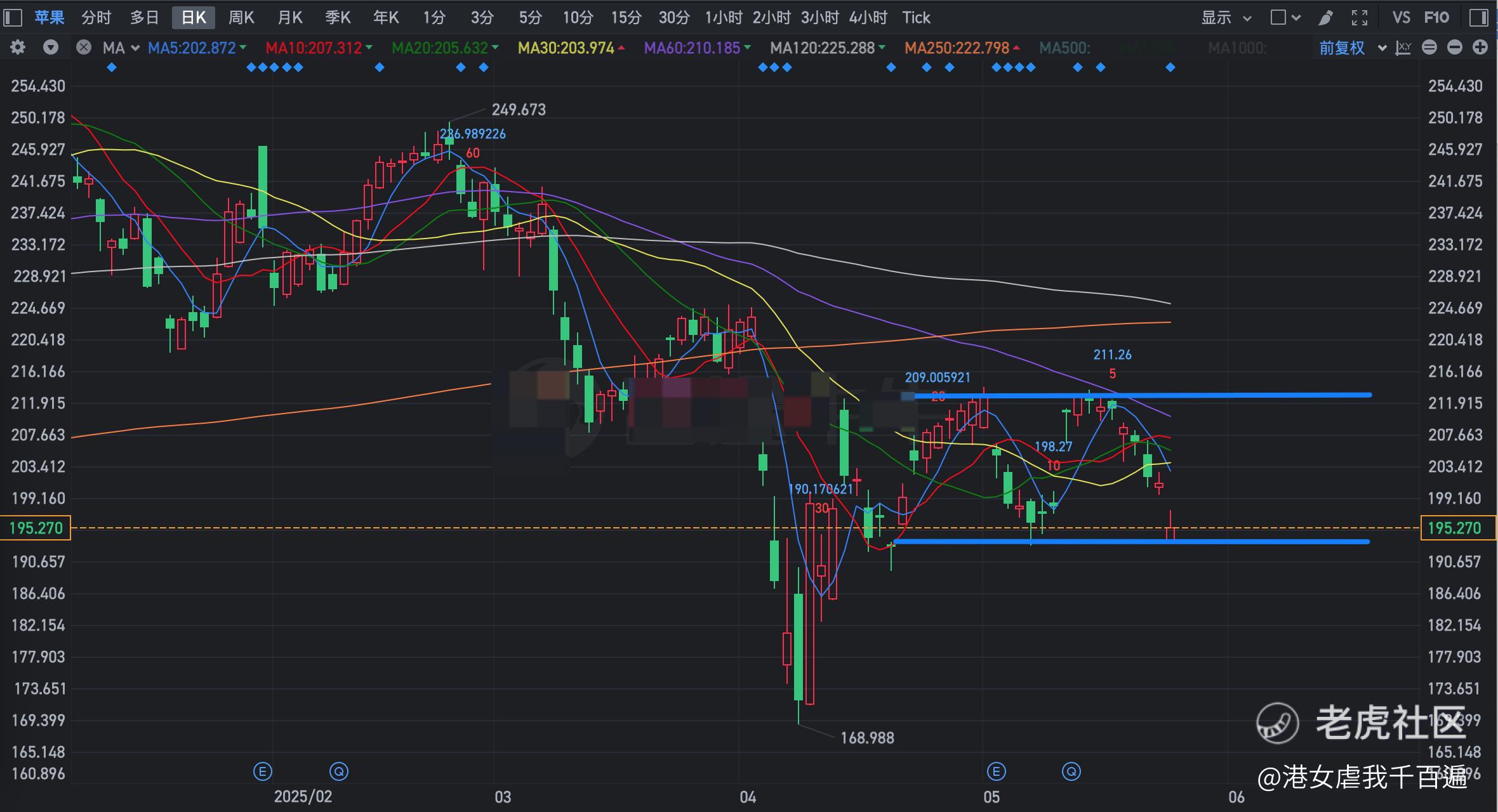Click the left 195.270 current price tag
The image size is (1498, 812).
tap(36, 528)
